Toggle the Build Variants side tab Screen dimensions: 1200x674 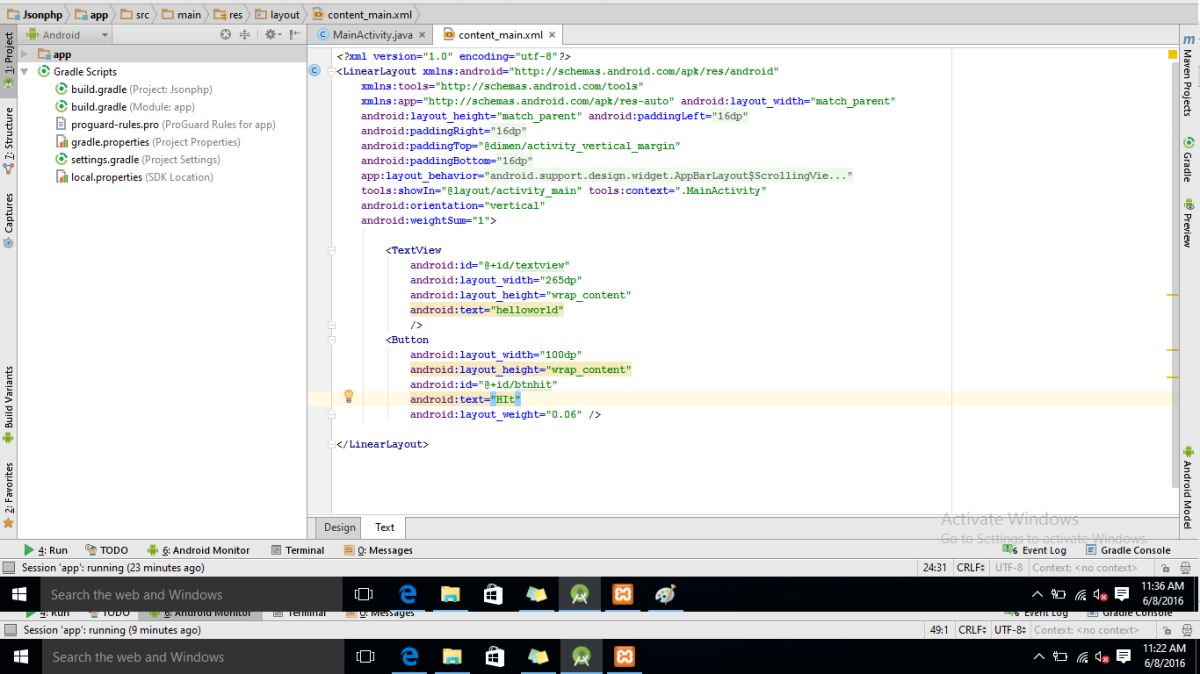[8, 405]
